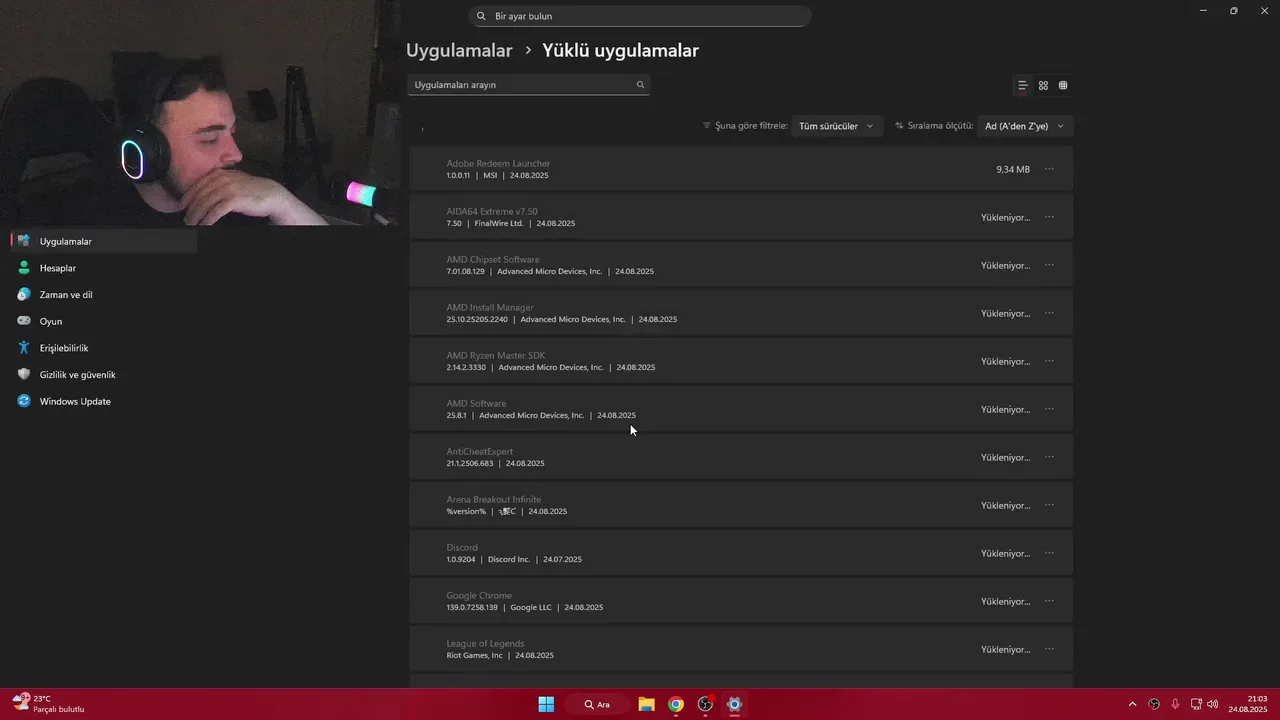Switch to list view layout
Viewport: 1280px width, 720px height.
point(1023,85)
